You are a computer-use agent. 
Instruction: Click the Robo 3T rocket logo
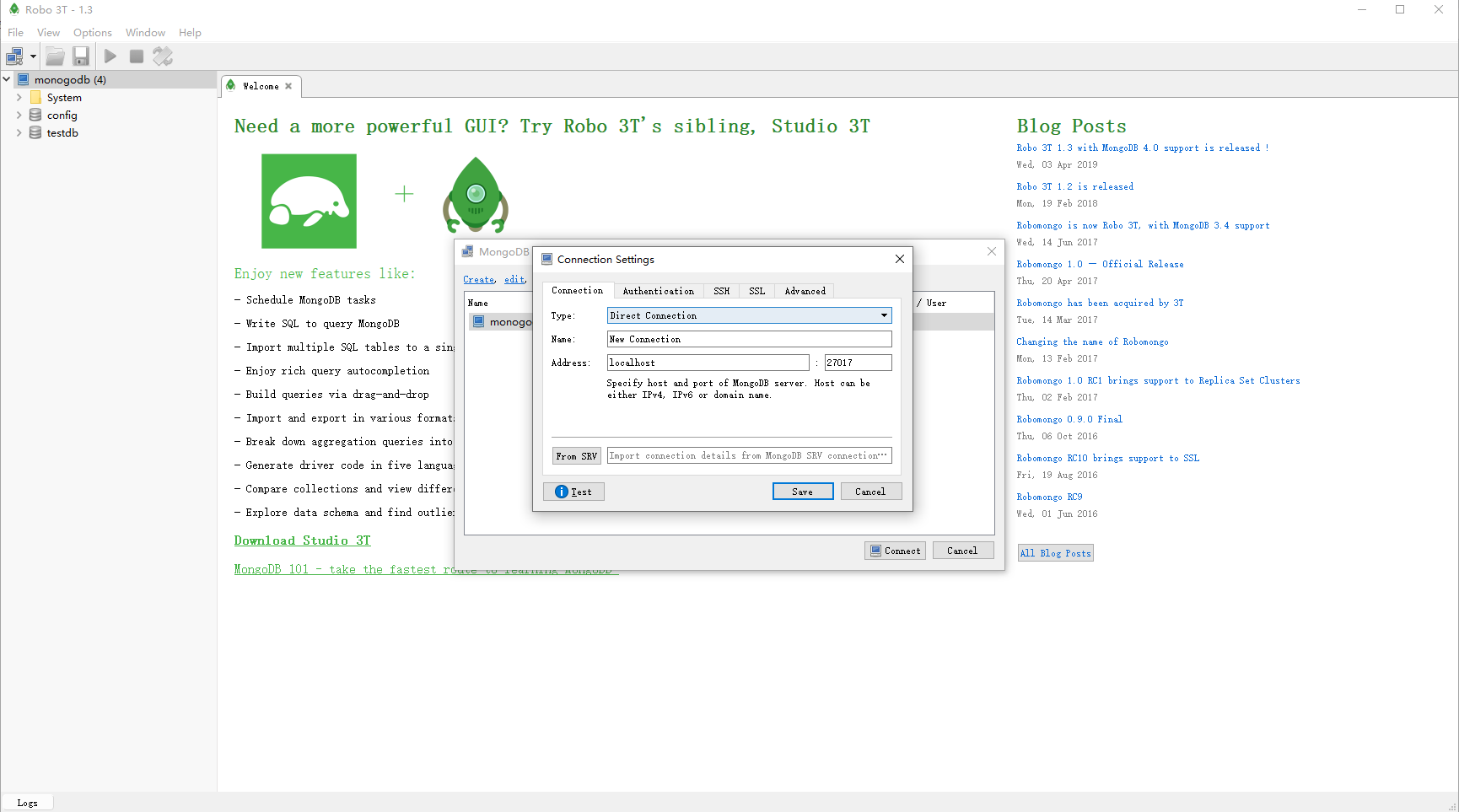[476, 196]
